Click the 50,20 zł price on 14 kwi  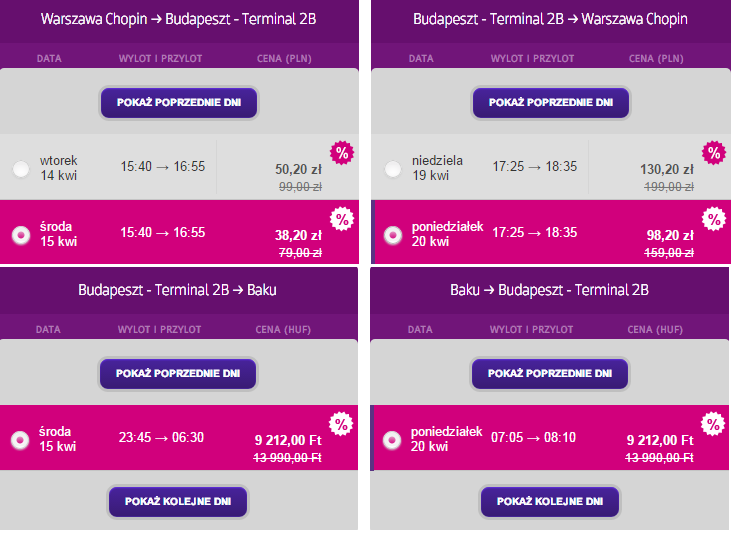[298, 169]
